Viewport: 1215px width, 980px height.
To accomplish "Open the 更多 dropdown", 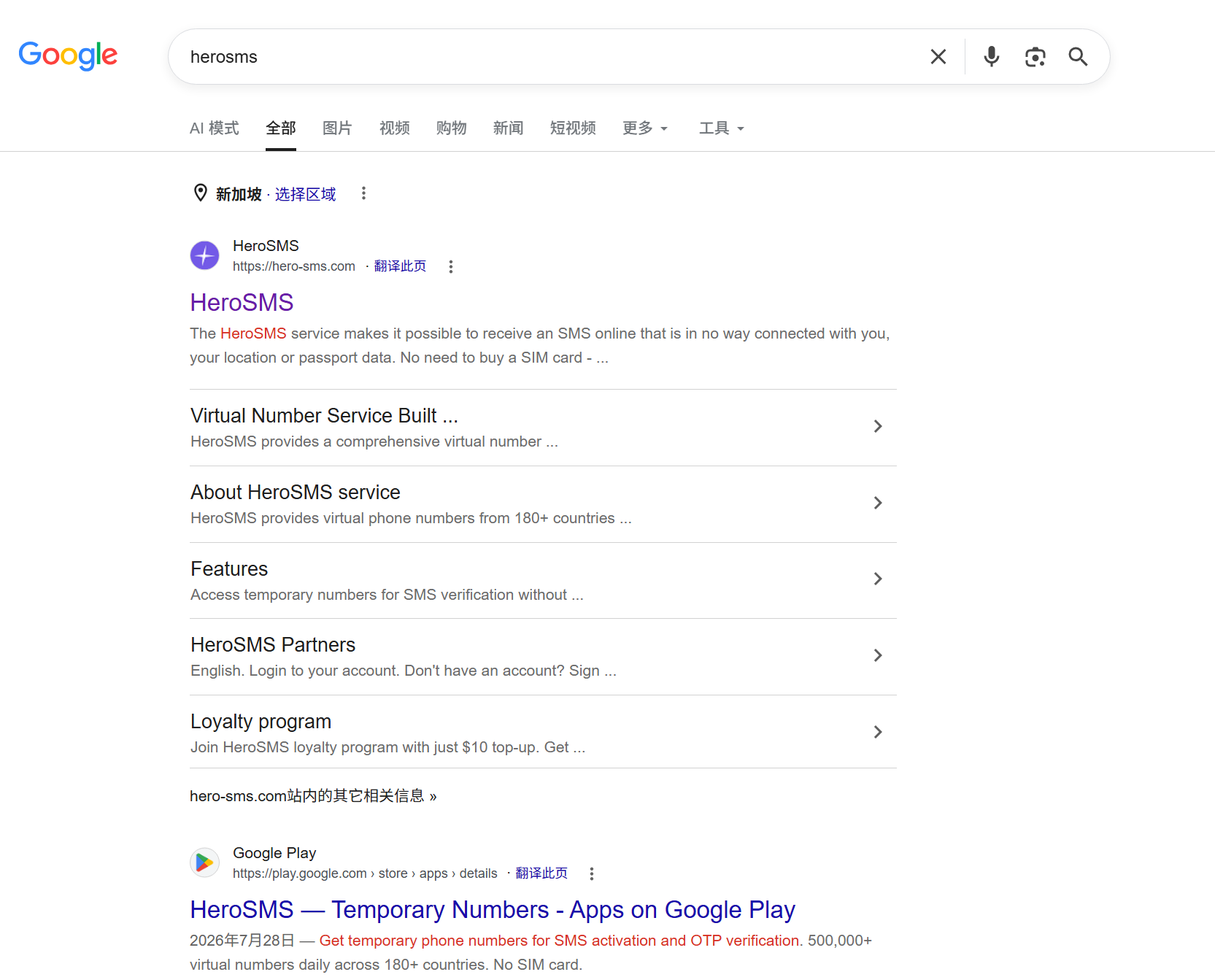I will tap(645, 128).
